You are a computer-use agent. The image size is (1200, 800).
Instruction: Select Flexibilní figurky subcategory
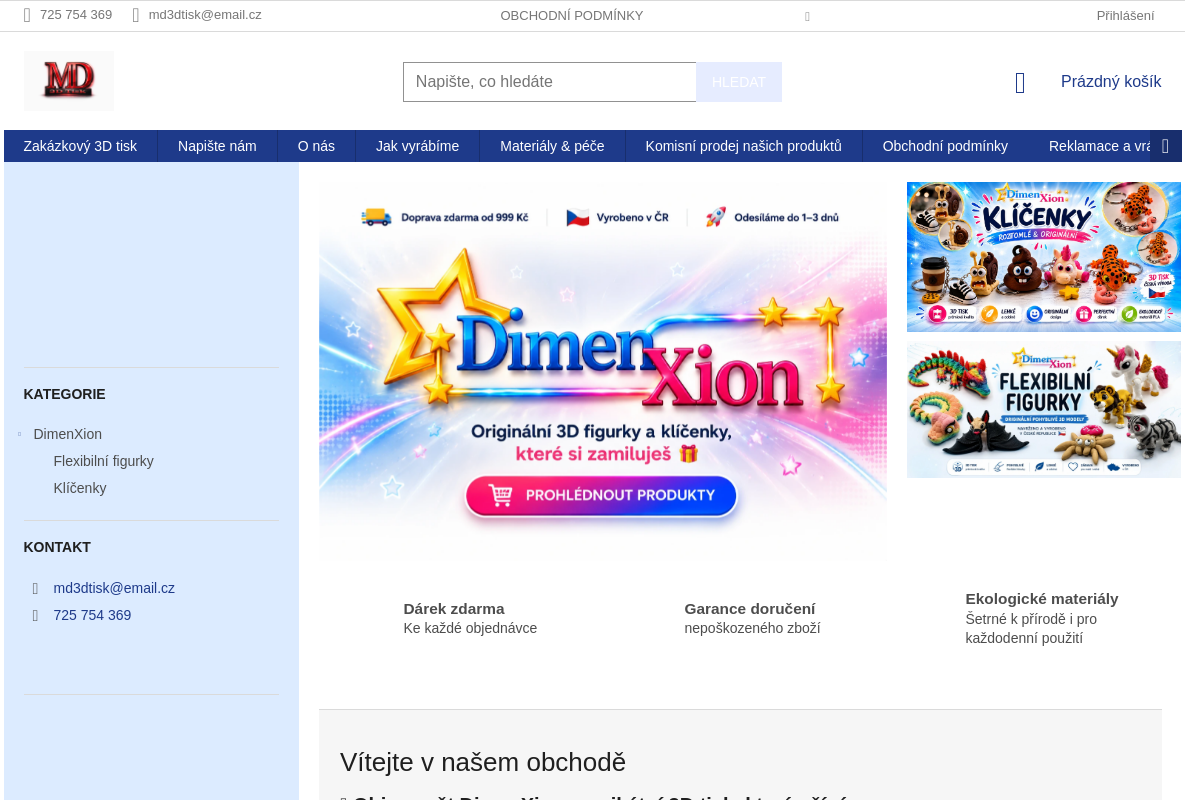[x=104, y=461]
